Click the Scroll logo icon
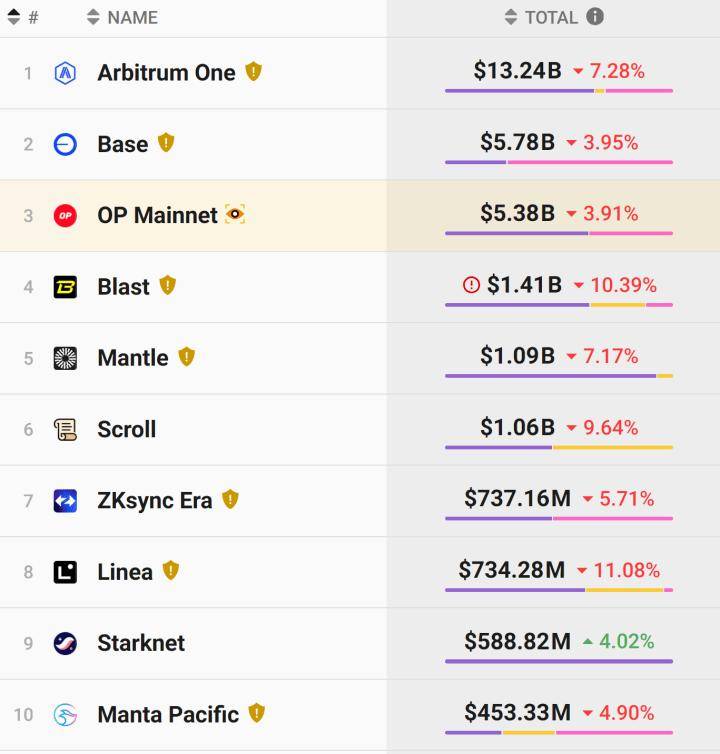 coord(65,430)
